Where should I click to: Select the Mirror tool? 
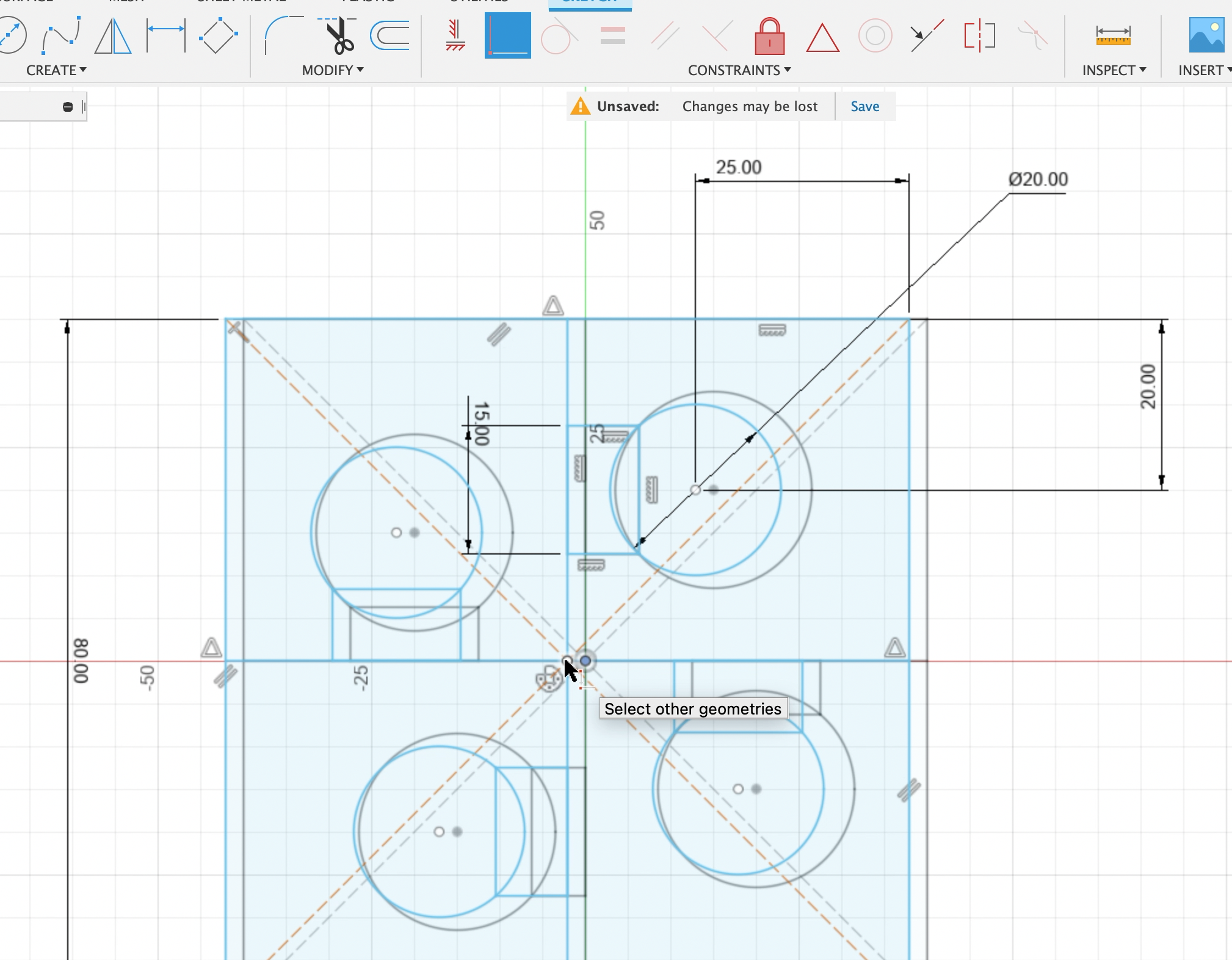(x=114, y=38)
